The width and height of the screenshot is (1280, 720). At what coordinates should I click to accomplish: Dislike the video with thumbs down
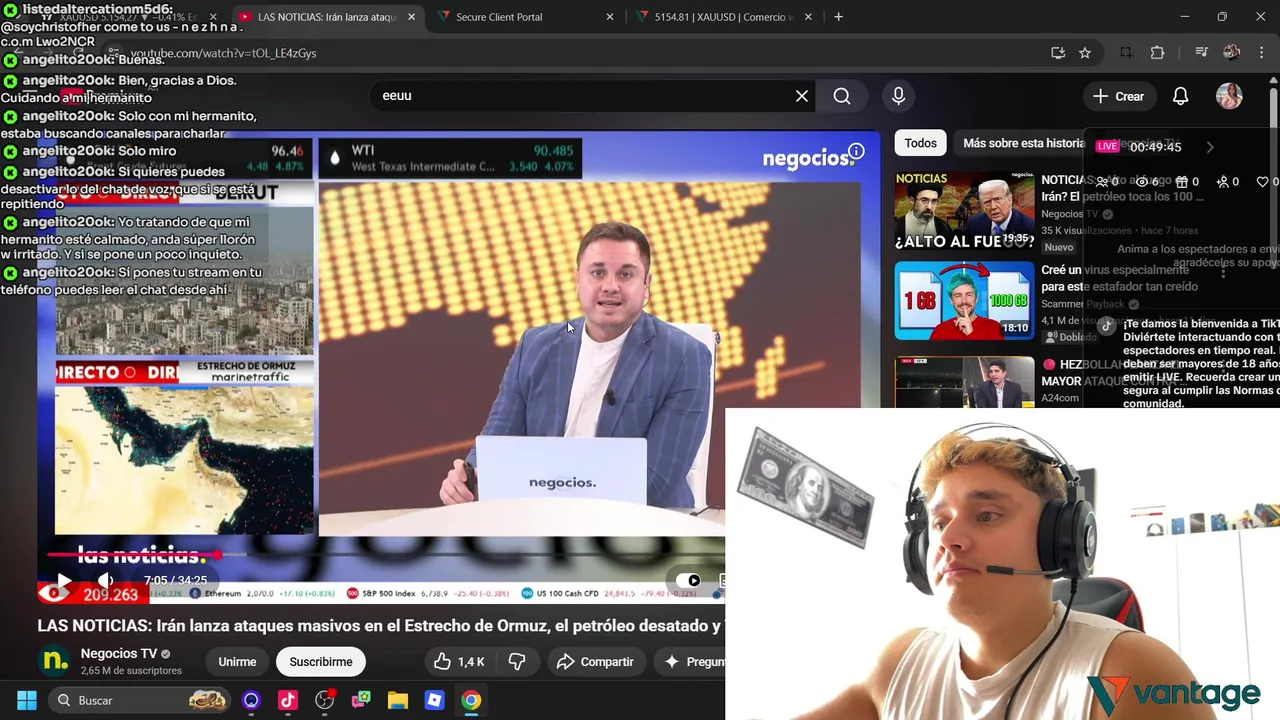coord(517,662)
